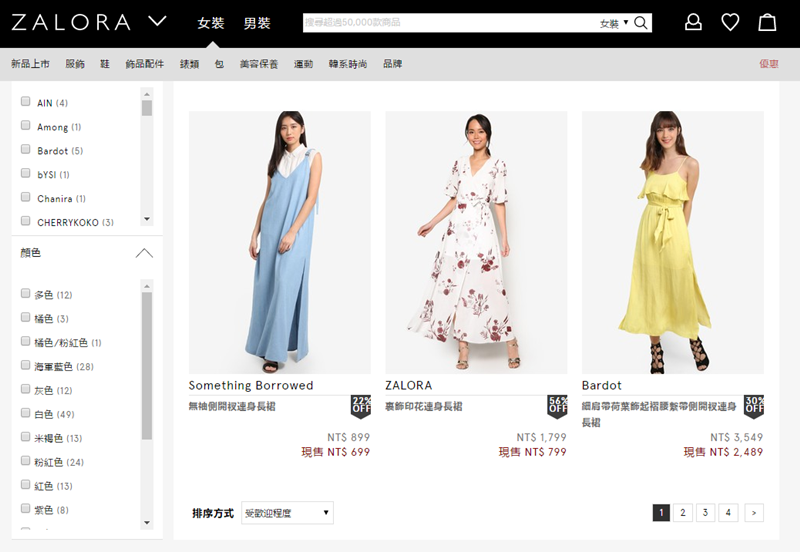The width and height of the screenshot is (800, 552).
Task: Open the 美容保養 menu
Action: [259, 64]
